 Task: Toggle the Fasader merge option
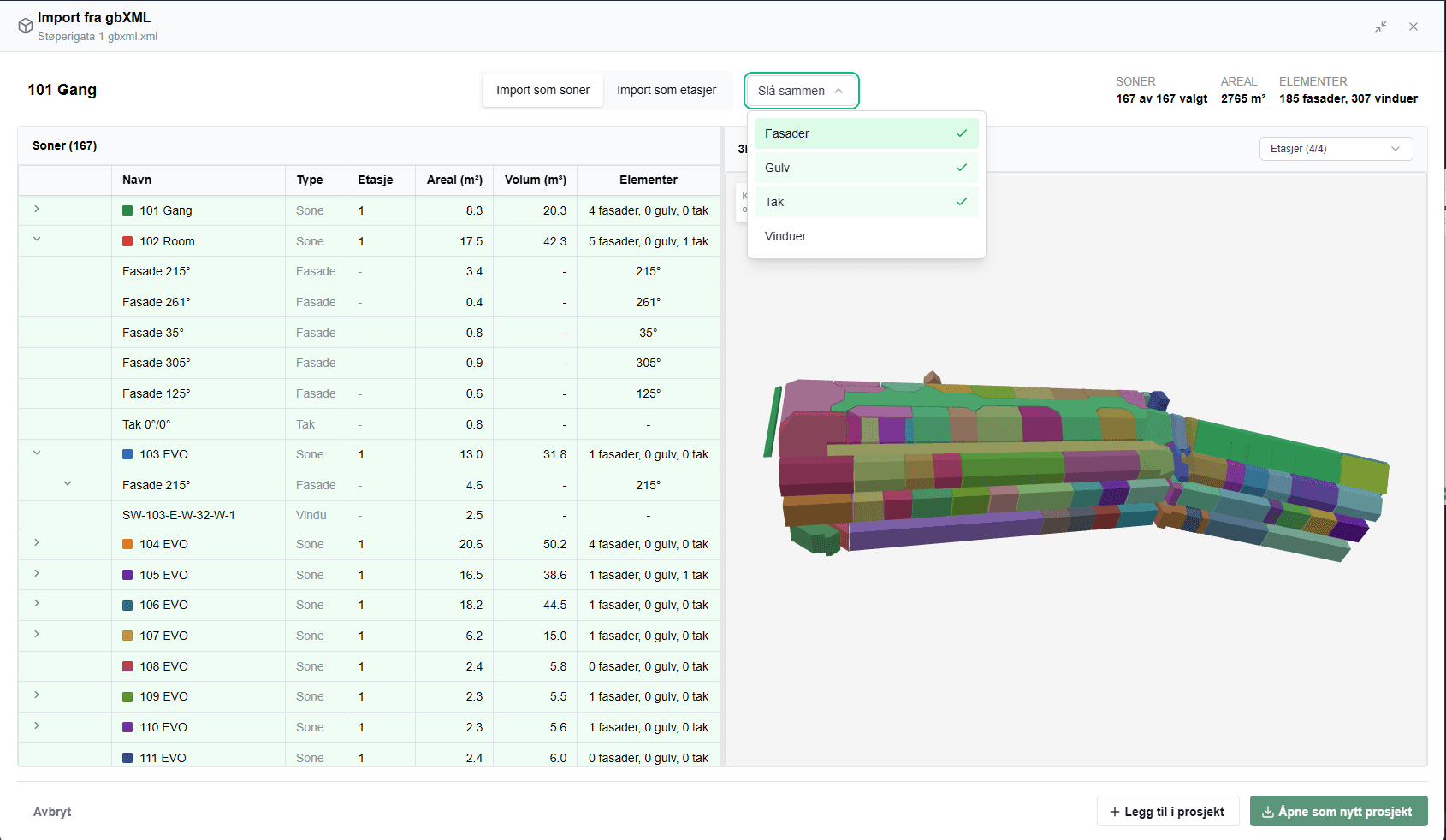(x=866, y=133)
